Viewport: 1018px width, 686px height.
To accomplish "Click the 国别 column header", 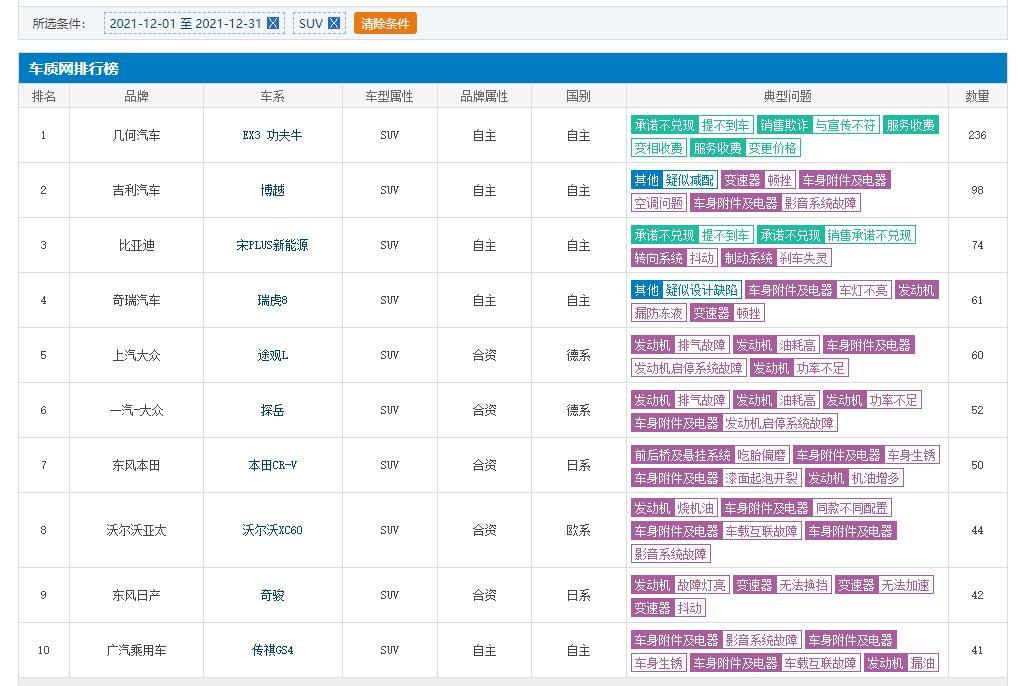I will tap(578, 96).
